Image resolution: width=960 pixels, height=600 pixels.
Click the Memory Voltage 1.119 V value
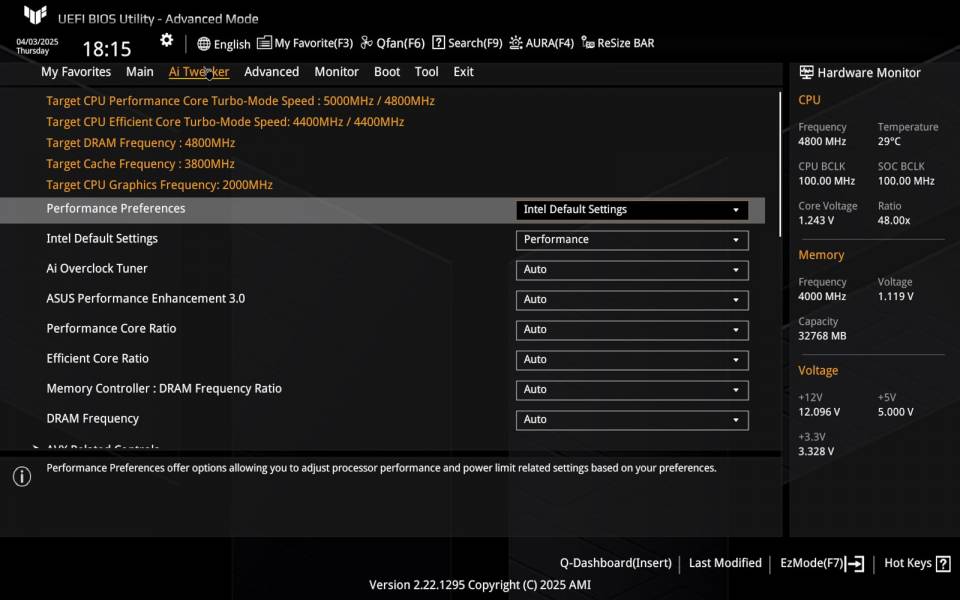(896, 296)
